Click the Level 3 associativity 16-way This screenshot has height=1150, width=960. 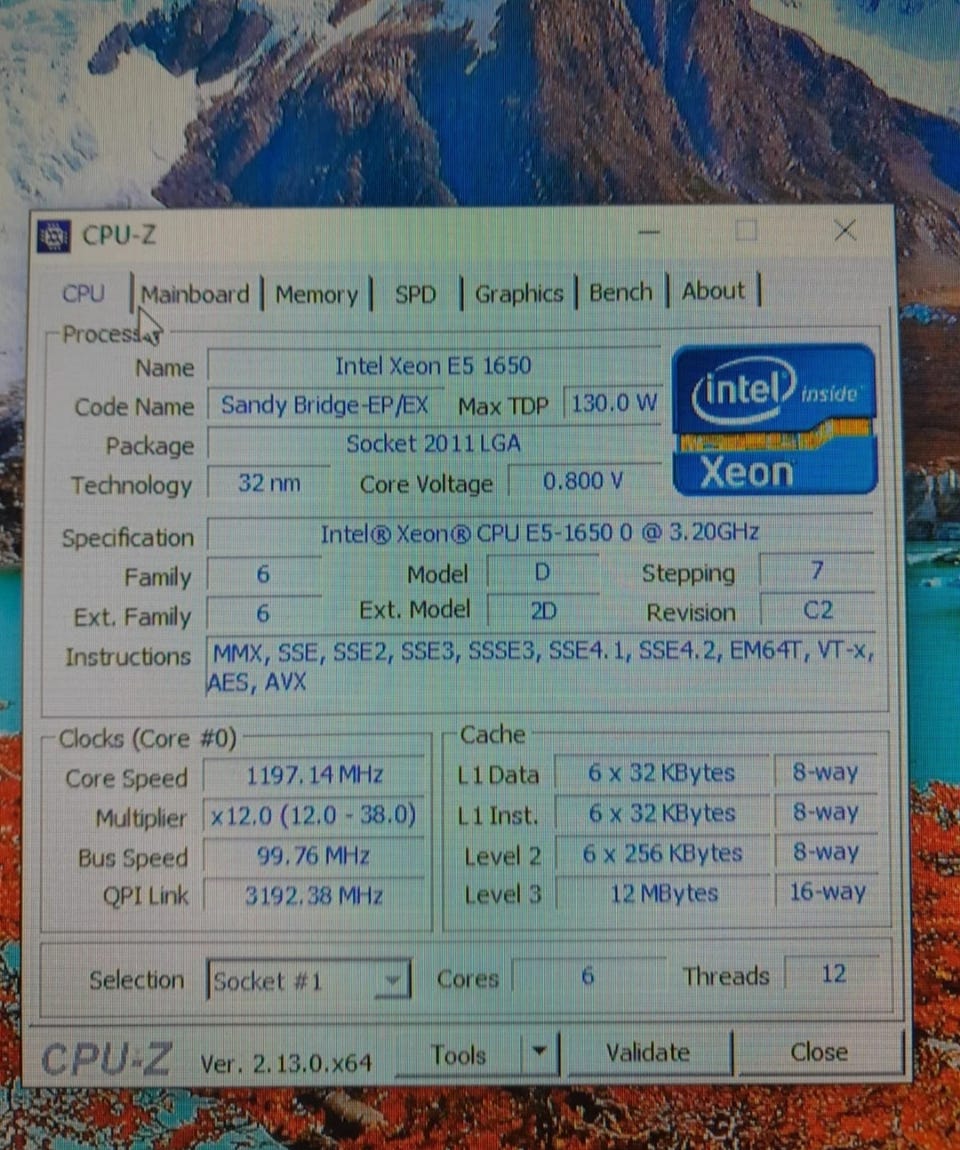pyautogui.click(x=827, y=892)
